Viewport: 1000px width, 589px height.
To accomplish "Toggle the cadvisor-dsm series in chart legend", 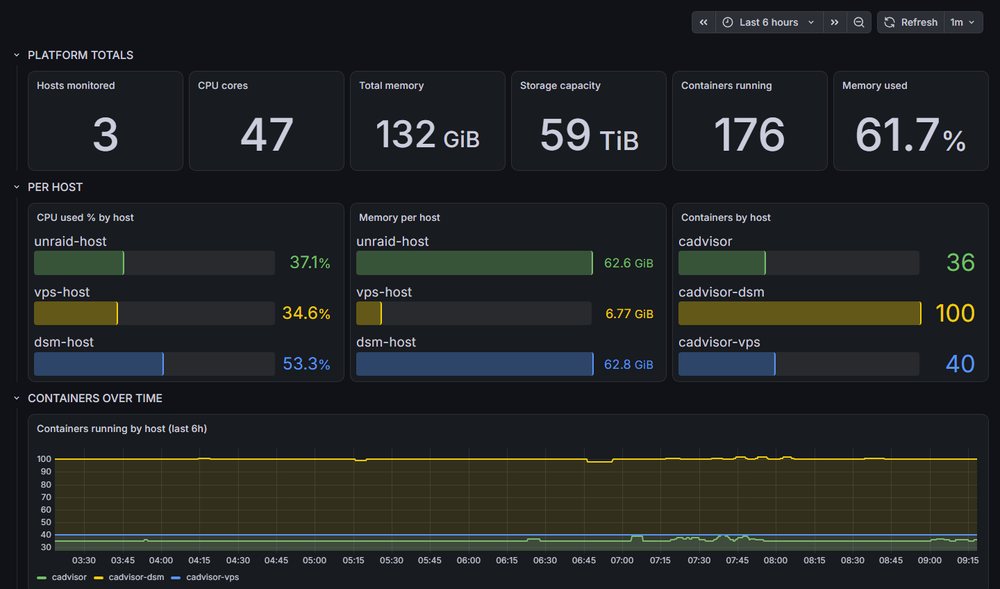I will point(136,577).
